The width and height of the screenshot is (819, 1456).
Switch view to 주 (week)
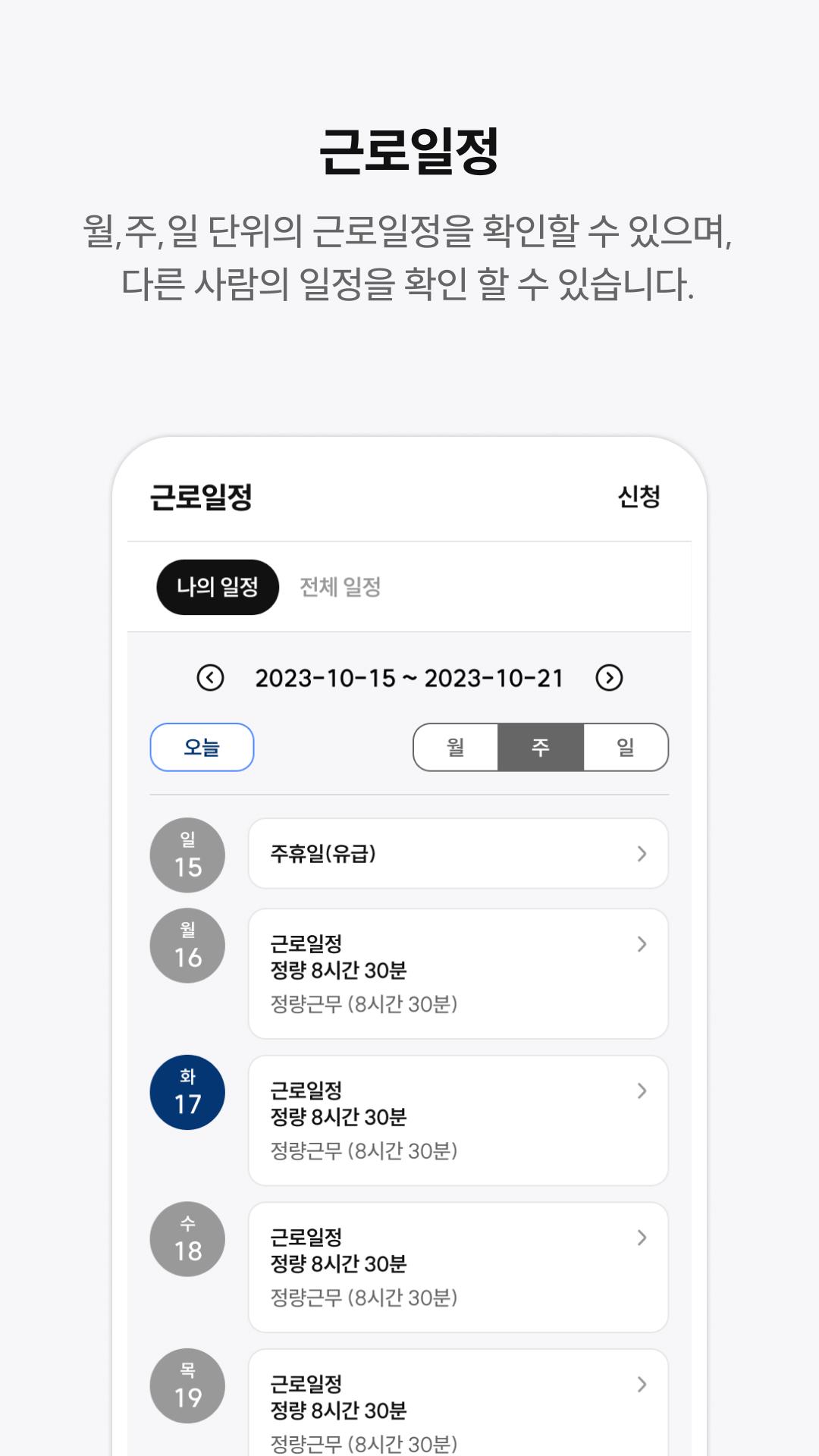coord(541,747)
